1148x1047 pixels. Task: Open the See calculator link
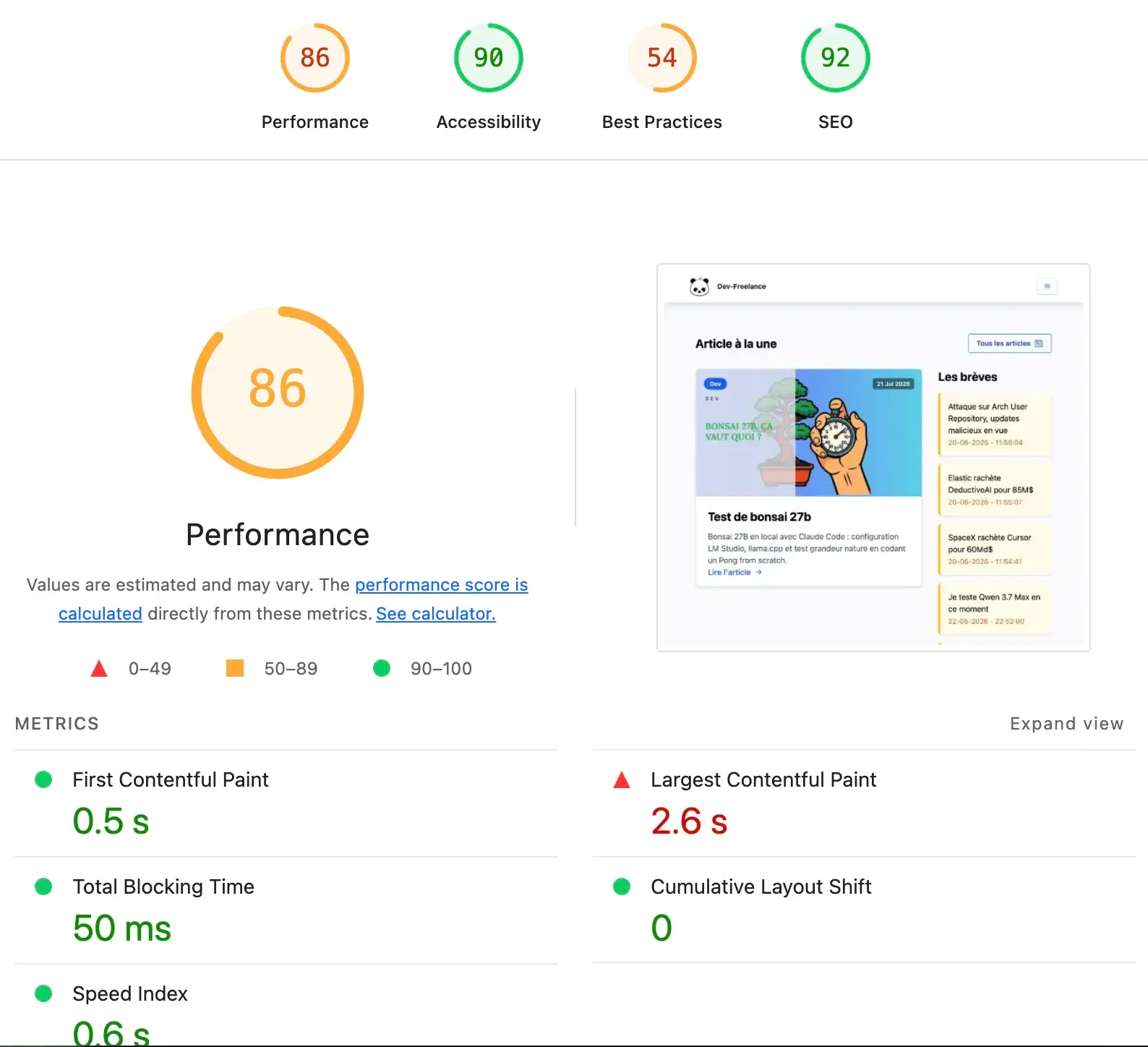[436, 614]
